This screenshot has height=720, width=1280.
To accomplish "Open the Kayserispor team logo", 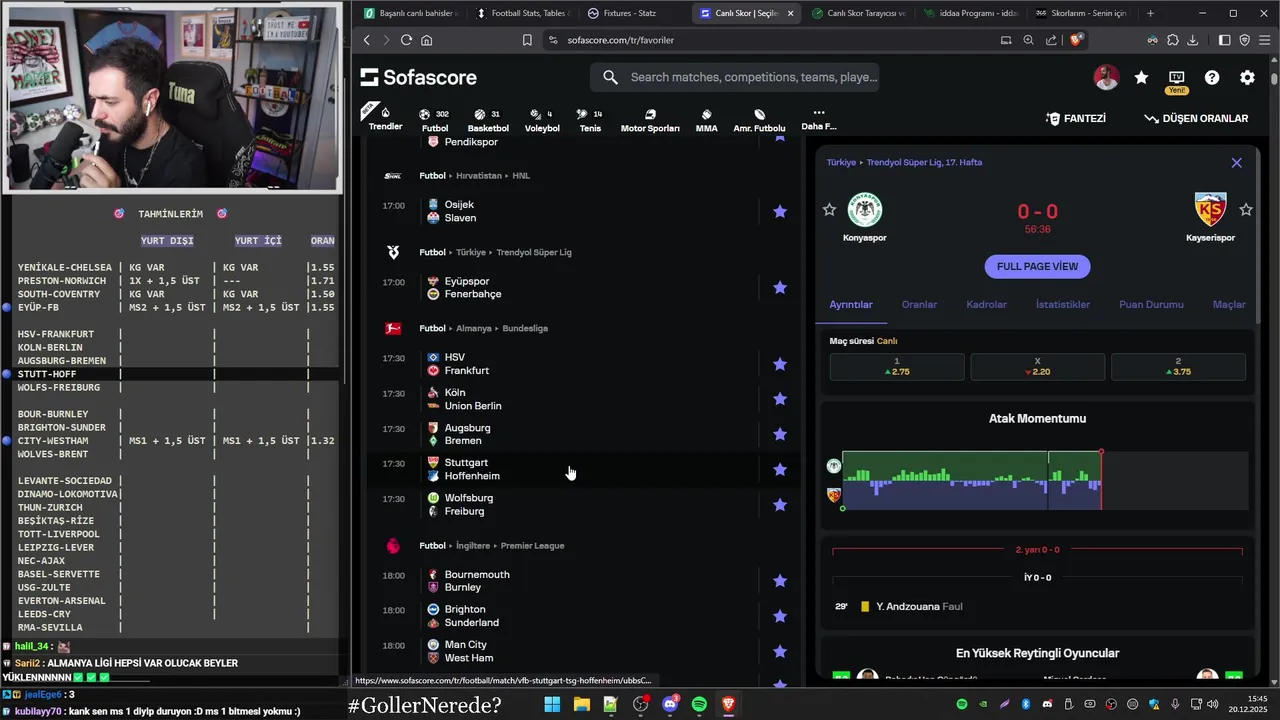I will (1210, 210).
